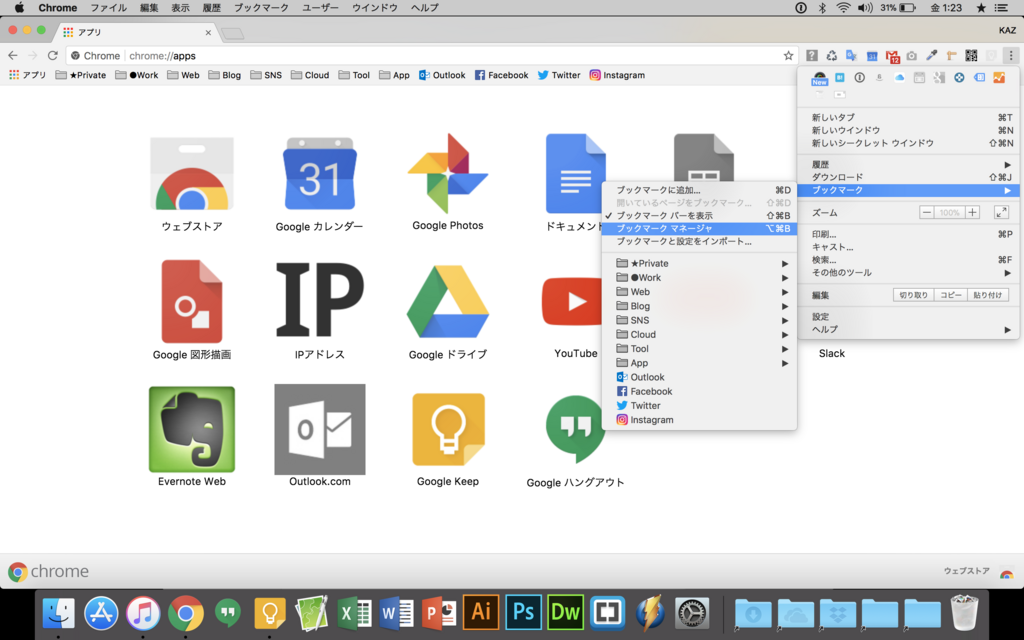Open Twitter bookmark in bookmarks bar
1024x640 pixels.
559,75
